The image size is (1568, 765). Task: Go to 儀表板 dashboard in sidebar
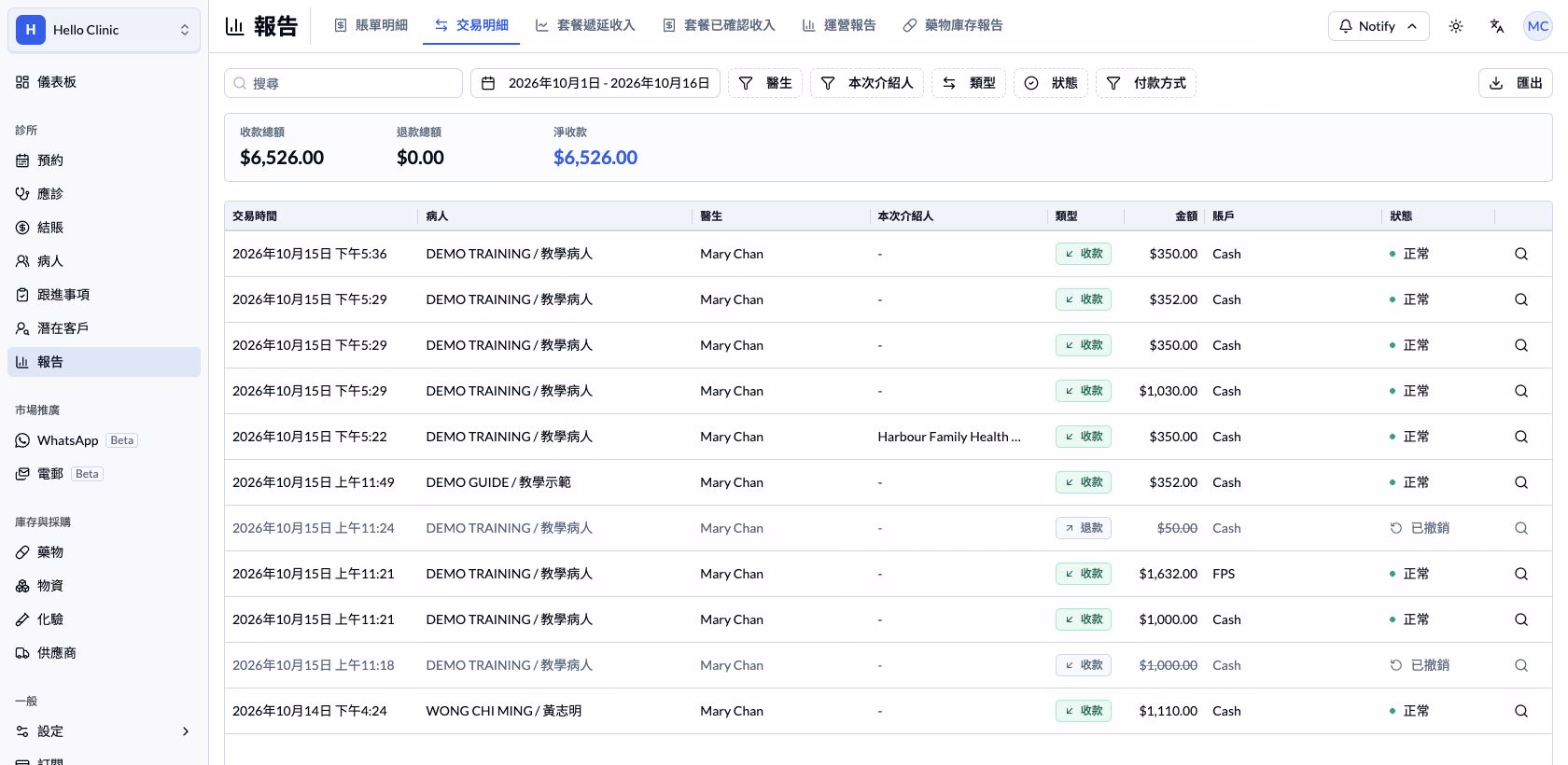(x=104, y=82)
